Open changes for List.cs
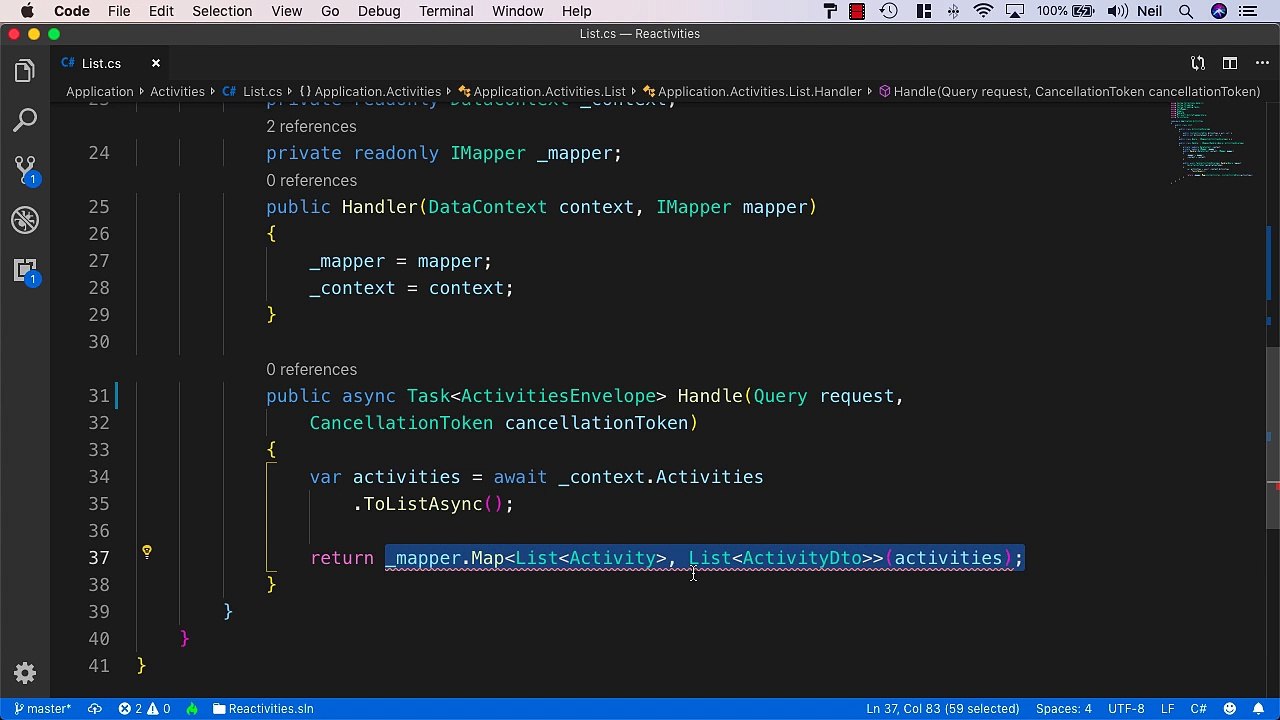Viewport: 1280px width, 720px height. 1197,63
